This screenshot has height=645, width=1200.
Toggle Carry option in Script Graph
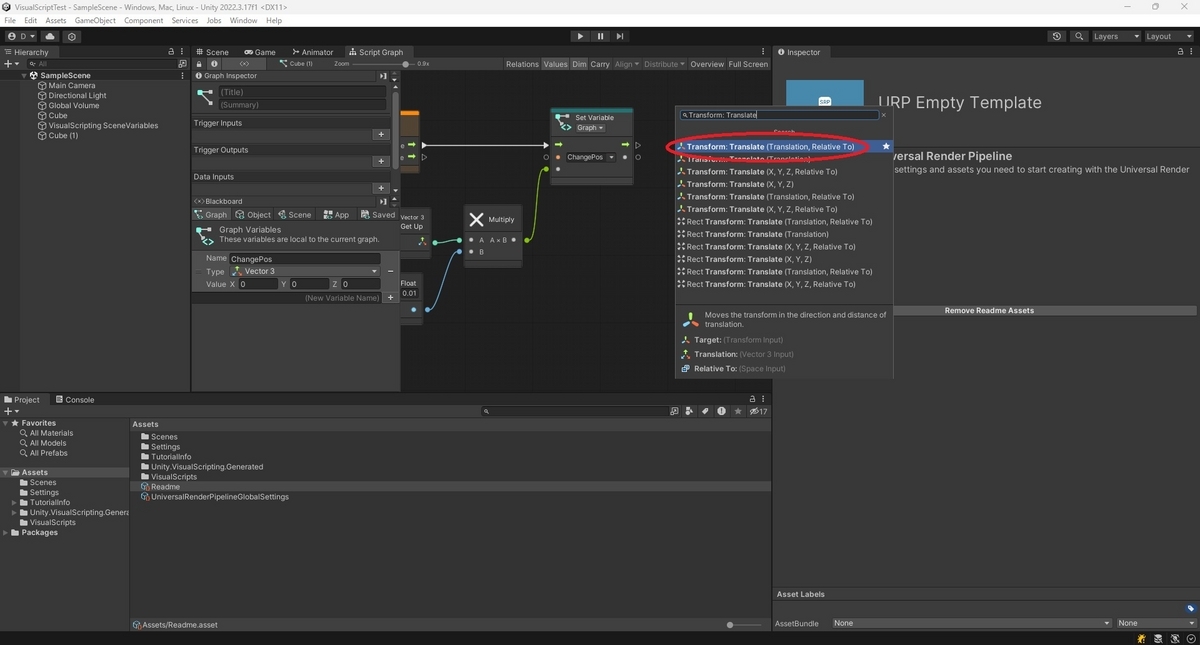(x=600, y=64)
